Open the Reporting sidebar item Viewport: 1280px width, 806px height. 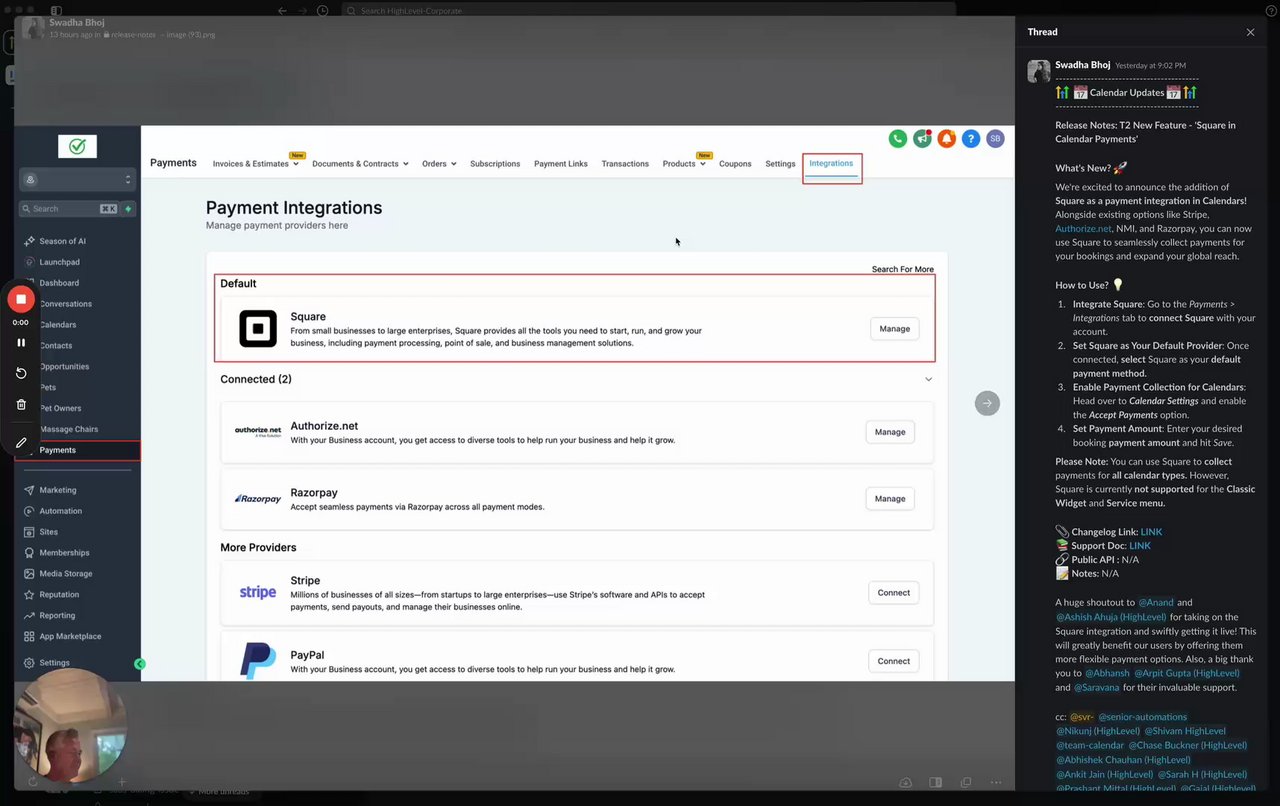pos(57,616)
